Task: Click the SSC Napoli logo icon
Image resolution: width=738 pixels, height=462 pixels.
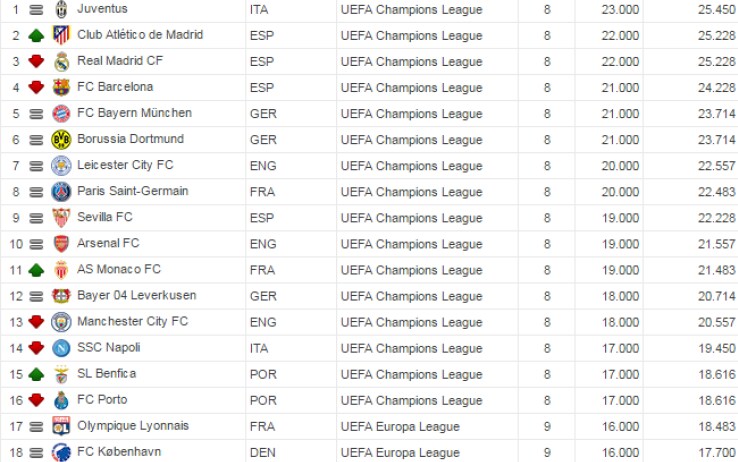Action: point(61,348)
